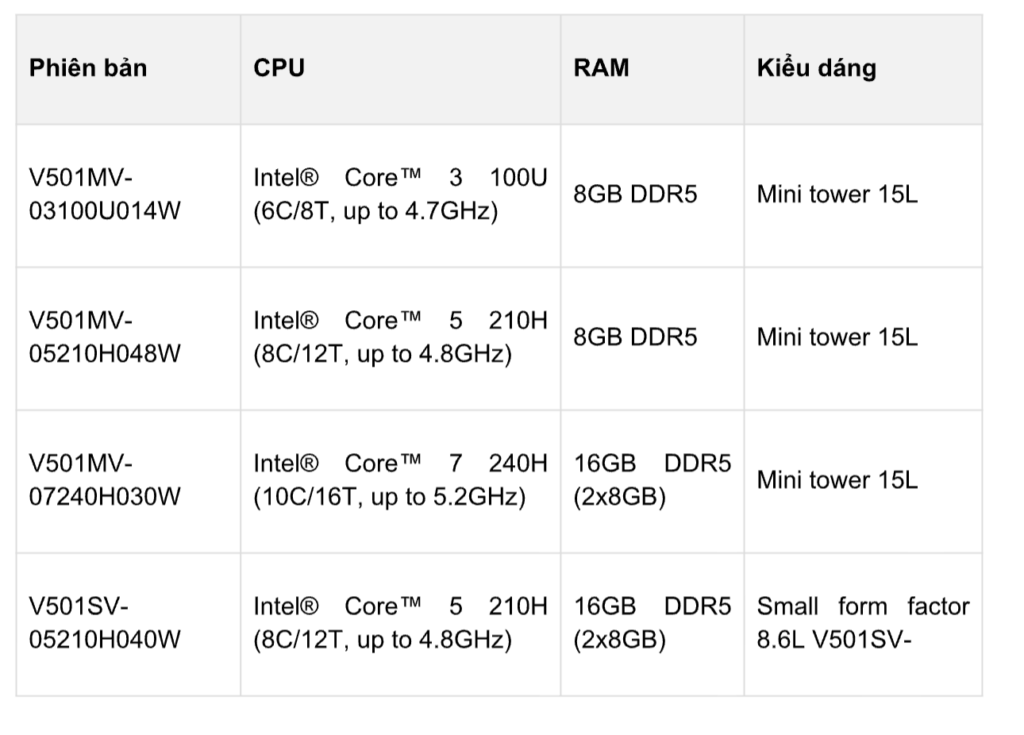Viewport: 1024px width, 735px height.
Task: Click the Intel Core 7 240H CPU cell
Action: click(x=400, y=481)
